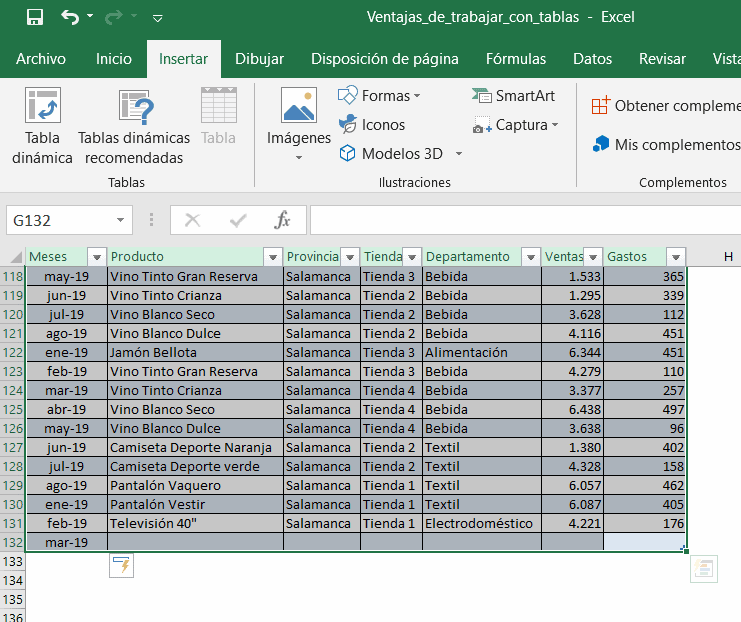The image size is (741, 622).
Task: Open Mis complementos
Action: coord(666,145)
